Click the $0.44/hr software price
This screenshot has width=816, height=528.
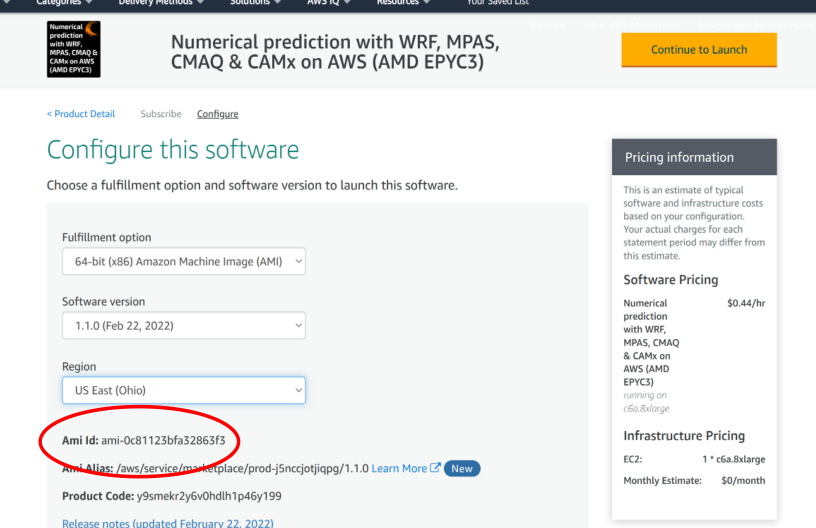tap(746, 303)
